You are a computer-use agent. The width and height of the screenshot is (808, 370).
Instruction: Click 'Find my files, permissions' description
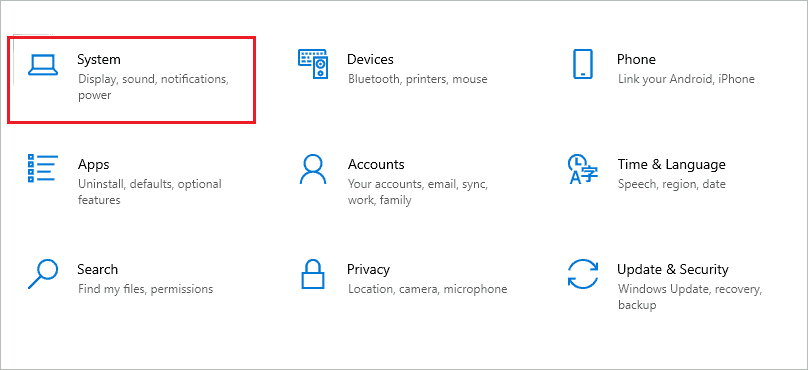click(145, 289)
